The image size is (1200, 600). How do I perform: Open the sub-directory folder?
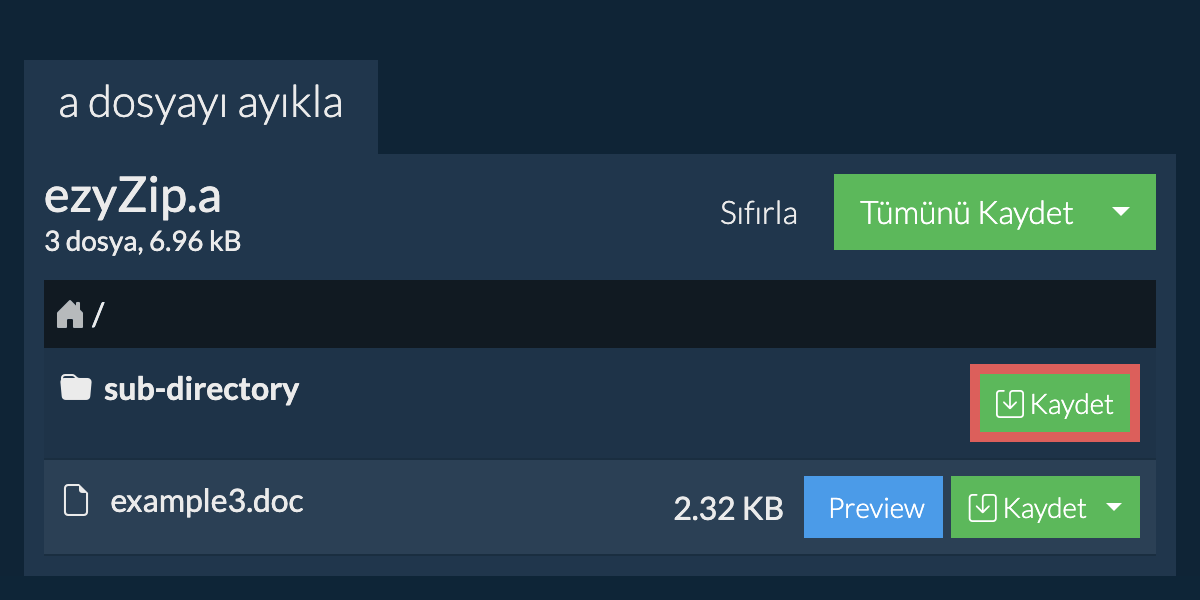[x=201, y=388]
